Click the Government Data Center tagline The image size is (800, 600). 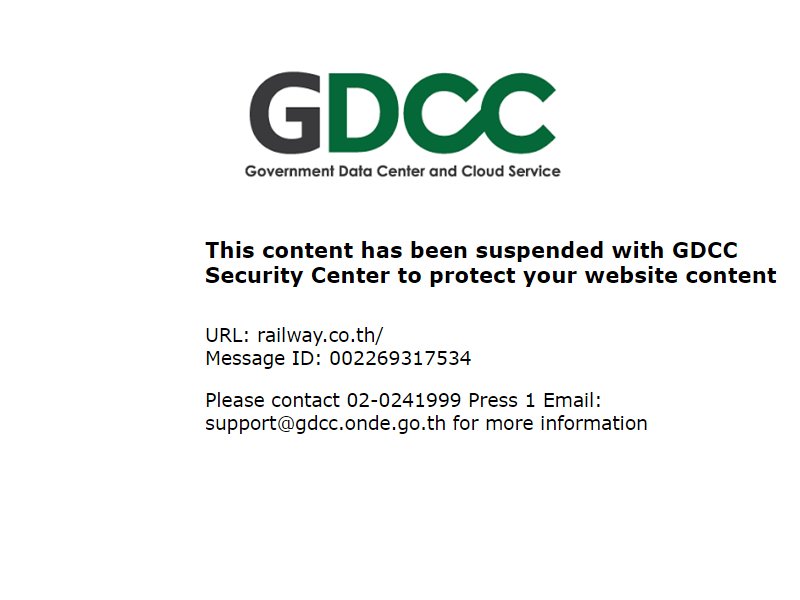click(x=402, y=171)
